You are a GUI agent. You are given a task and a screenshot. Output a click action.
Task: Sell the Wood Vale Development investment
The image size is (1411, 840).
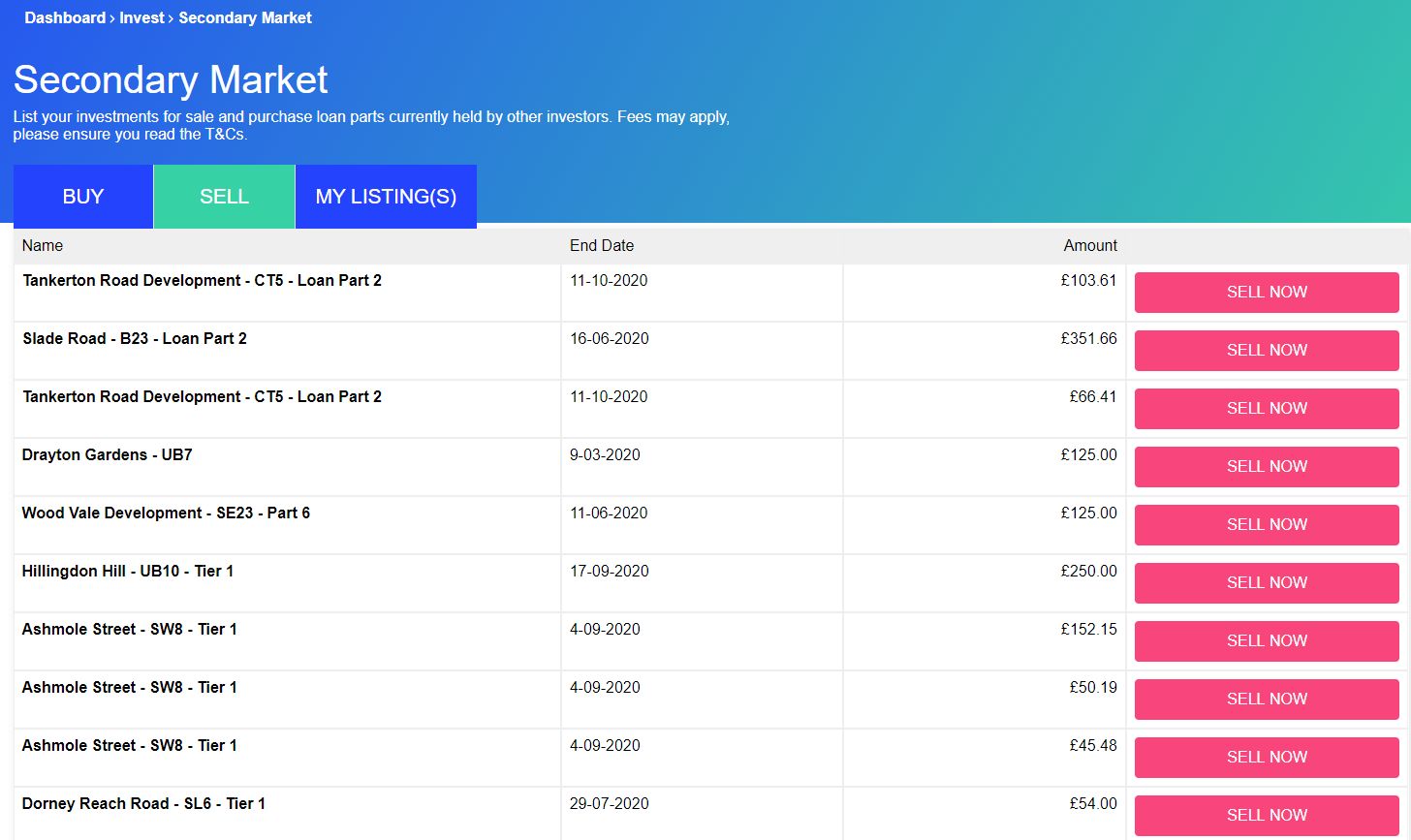(1267, 525)
